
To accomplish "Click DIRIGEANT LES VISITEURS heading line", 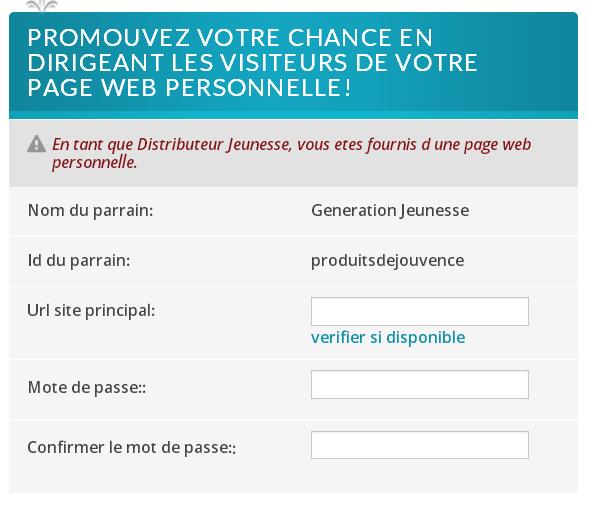I will click(x=252, y=62).
